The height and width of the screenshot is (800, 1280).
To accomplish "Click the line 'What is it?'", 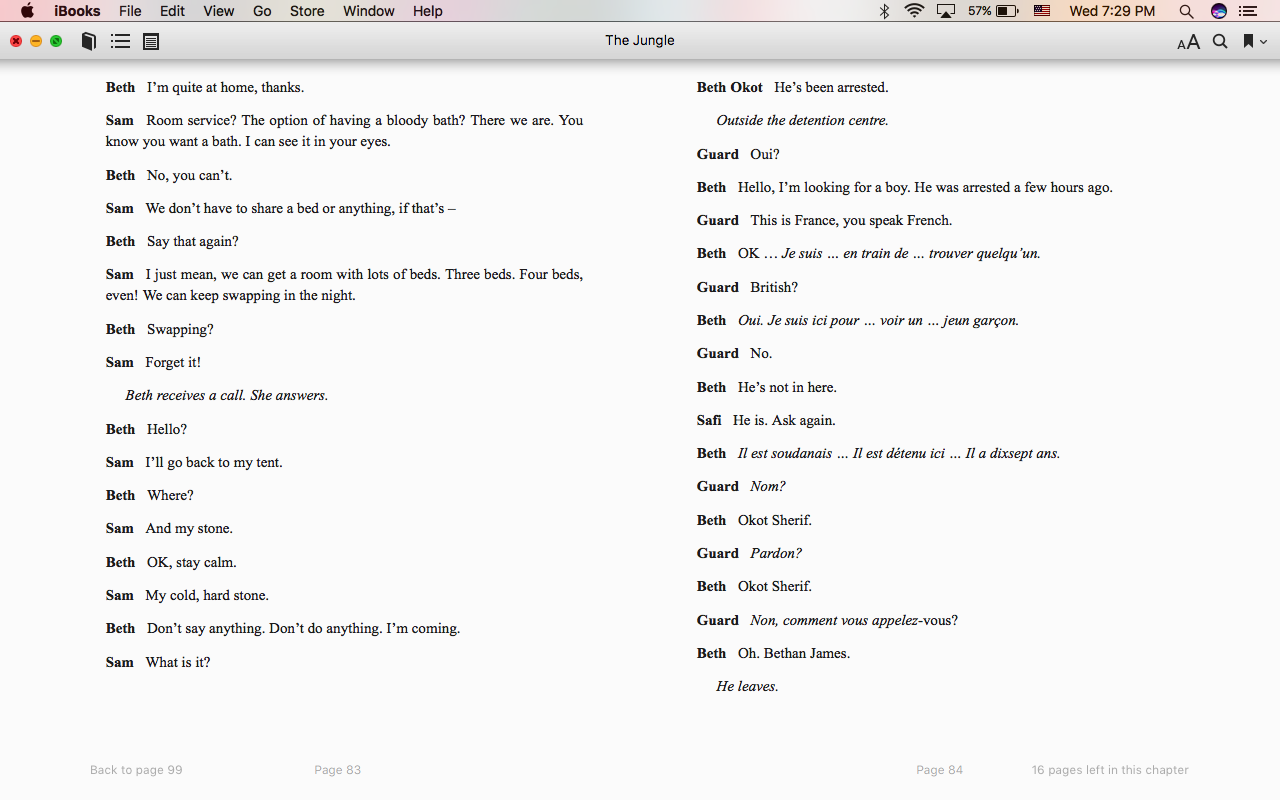I will click(x=178, y=663).
